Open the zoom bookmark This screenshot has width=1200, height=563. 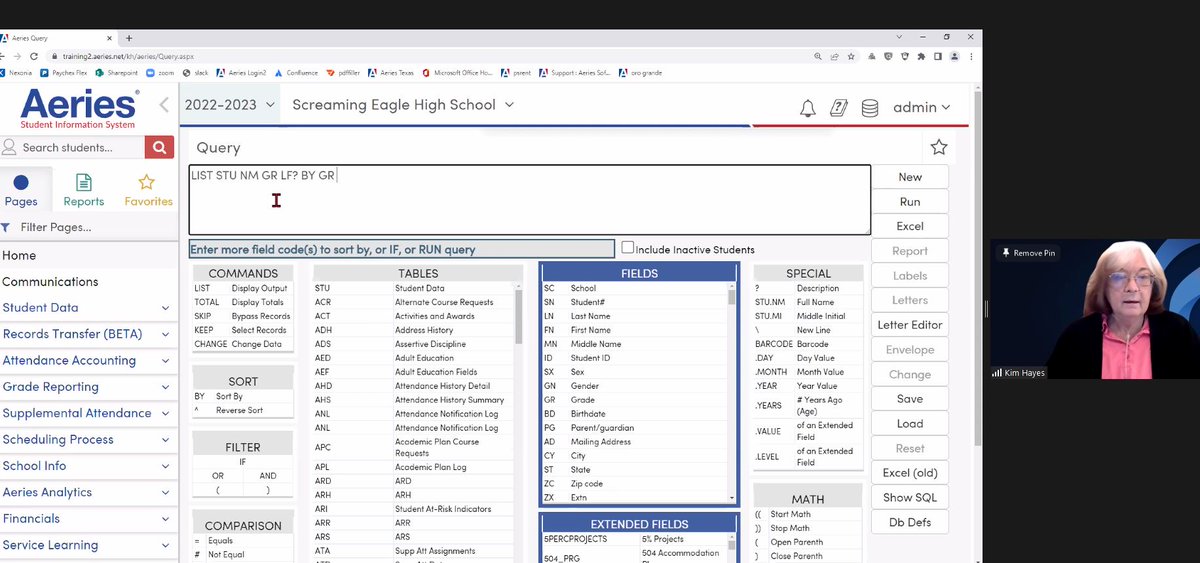[x=160, y=73]
